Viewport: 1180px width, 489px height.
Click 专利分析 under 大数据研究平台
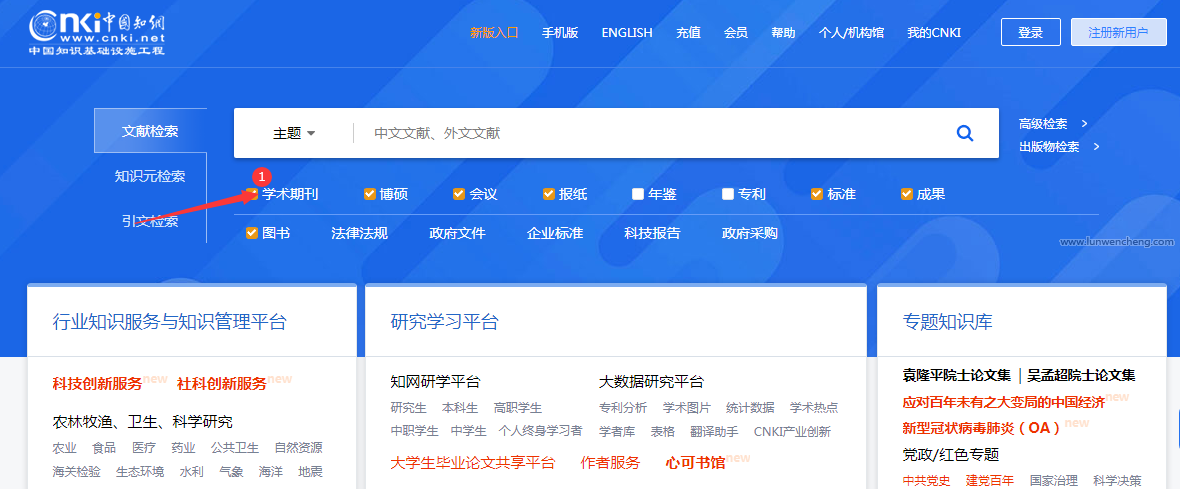click(x=622, y=408)
